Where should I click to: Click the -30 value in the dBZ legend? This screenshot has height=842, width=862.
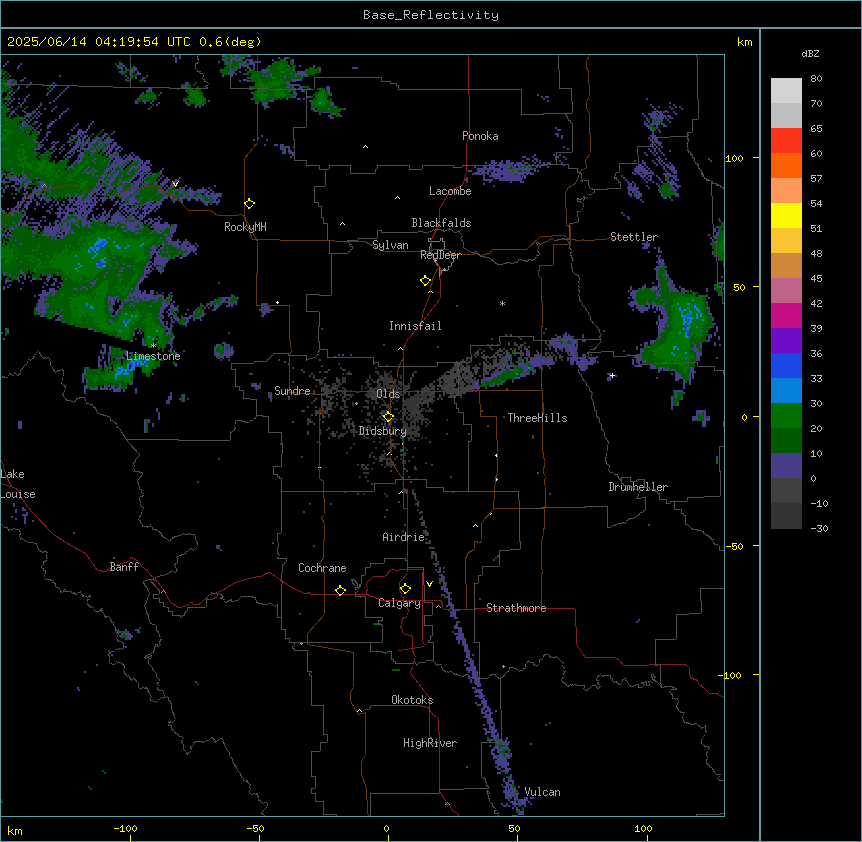(819, 528)
